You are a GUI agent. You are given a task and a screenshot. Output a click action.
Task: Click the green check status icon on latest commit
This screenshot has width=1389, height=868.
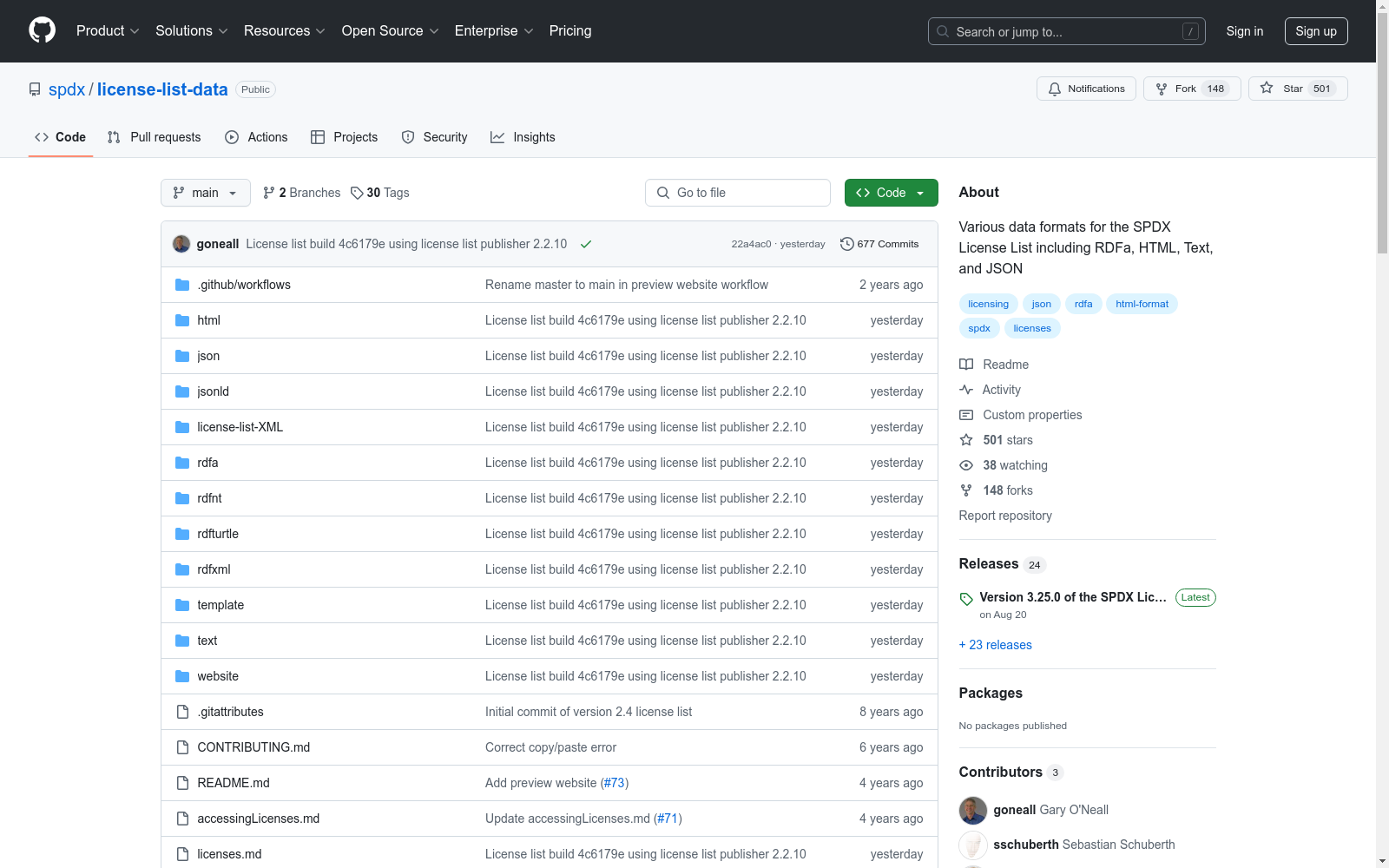click(x=586, y=244)
